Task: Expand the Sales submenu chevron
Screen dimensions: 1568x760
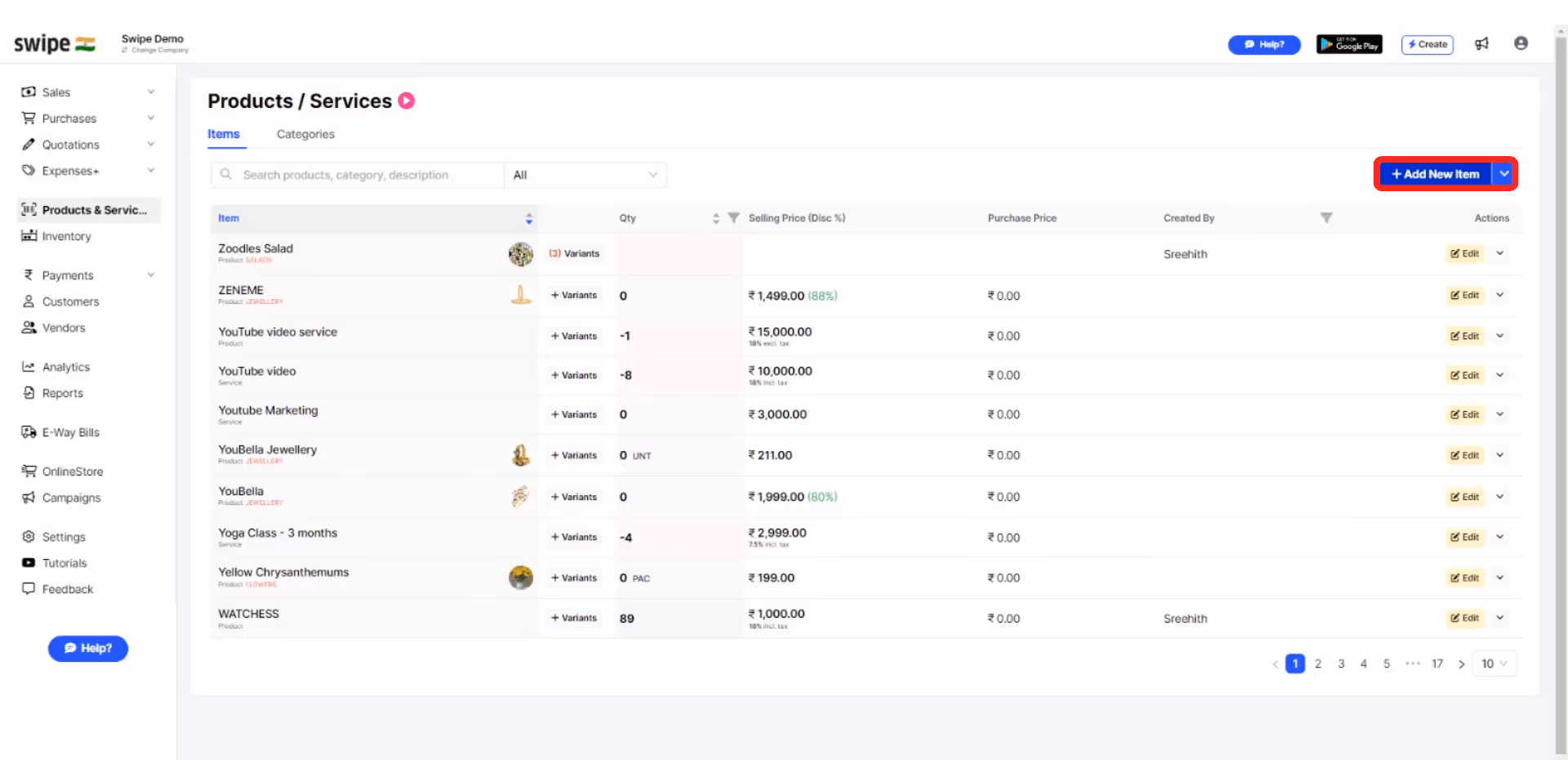Action: coord(151,92)
